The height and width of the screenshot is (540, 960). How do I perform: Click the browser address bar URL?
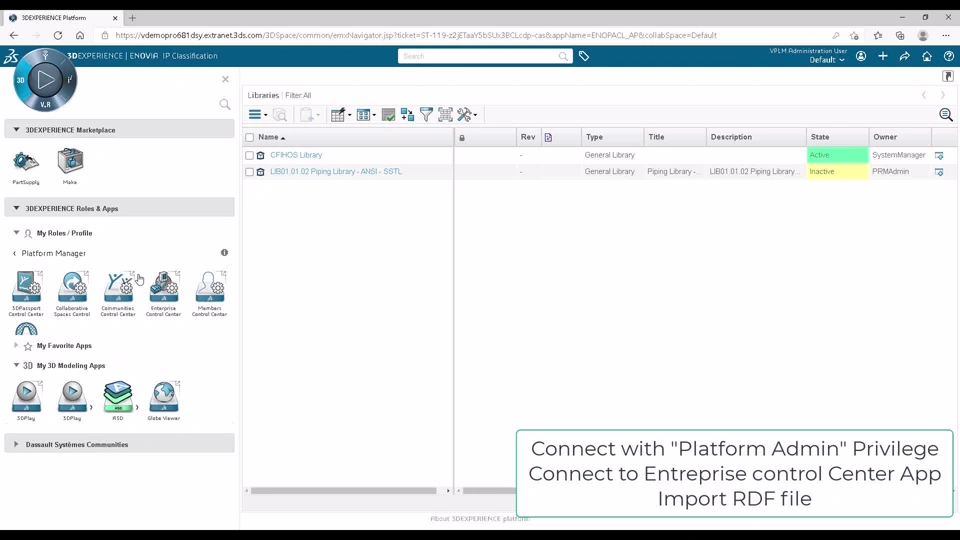click(x=416, y=36)
